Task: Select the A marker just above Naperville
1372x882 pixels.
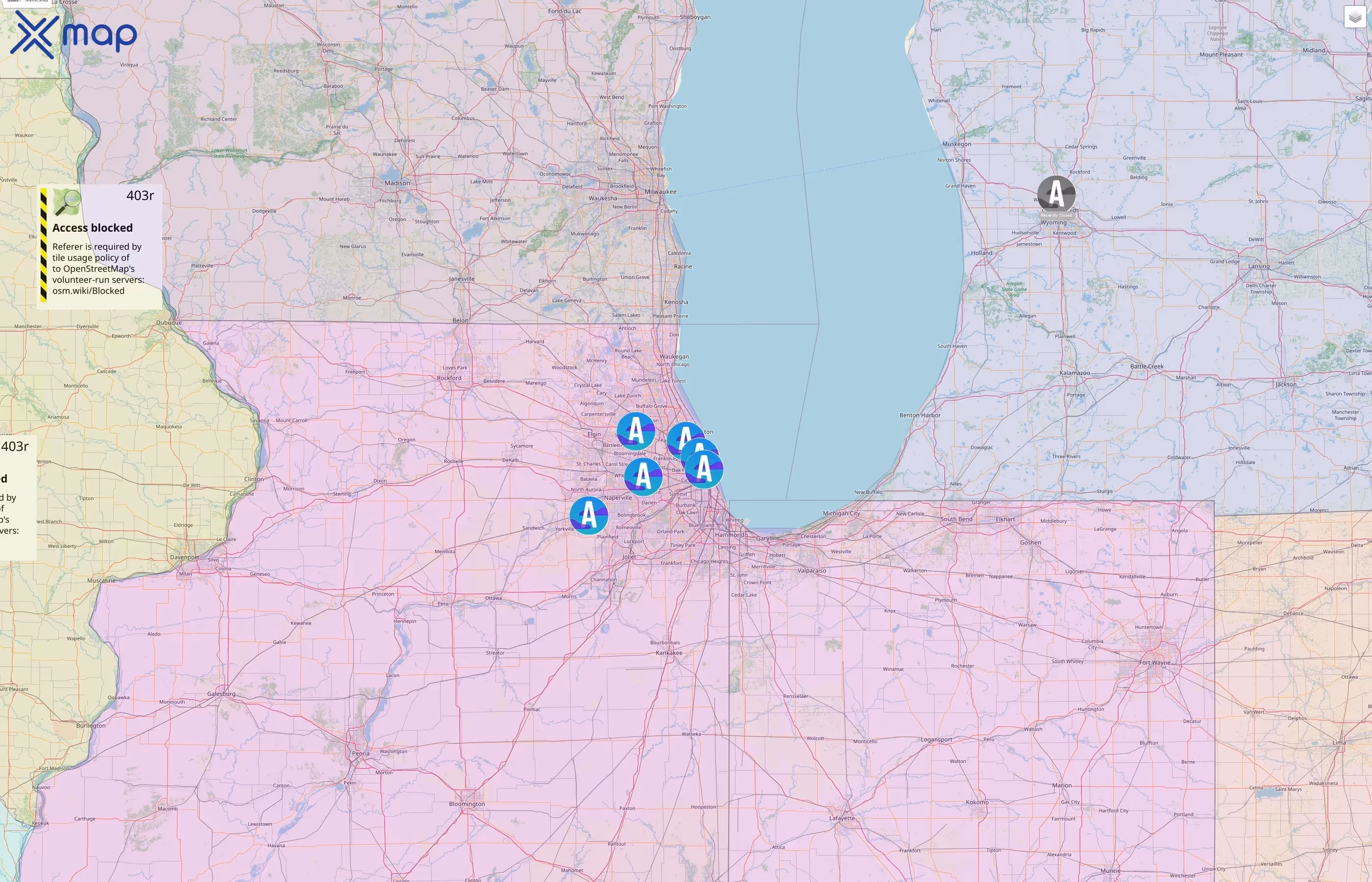Action: (x=643, y=476)
